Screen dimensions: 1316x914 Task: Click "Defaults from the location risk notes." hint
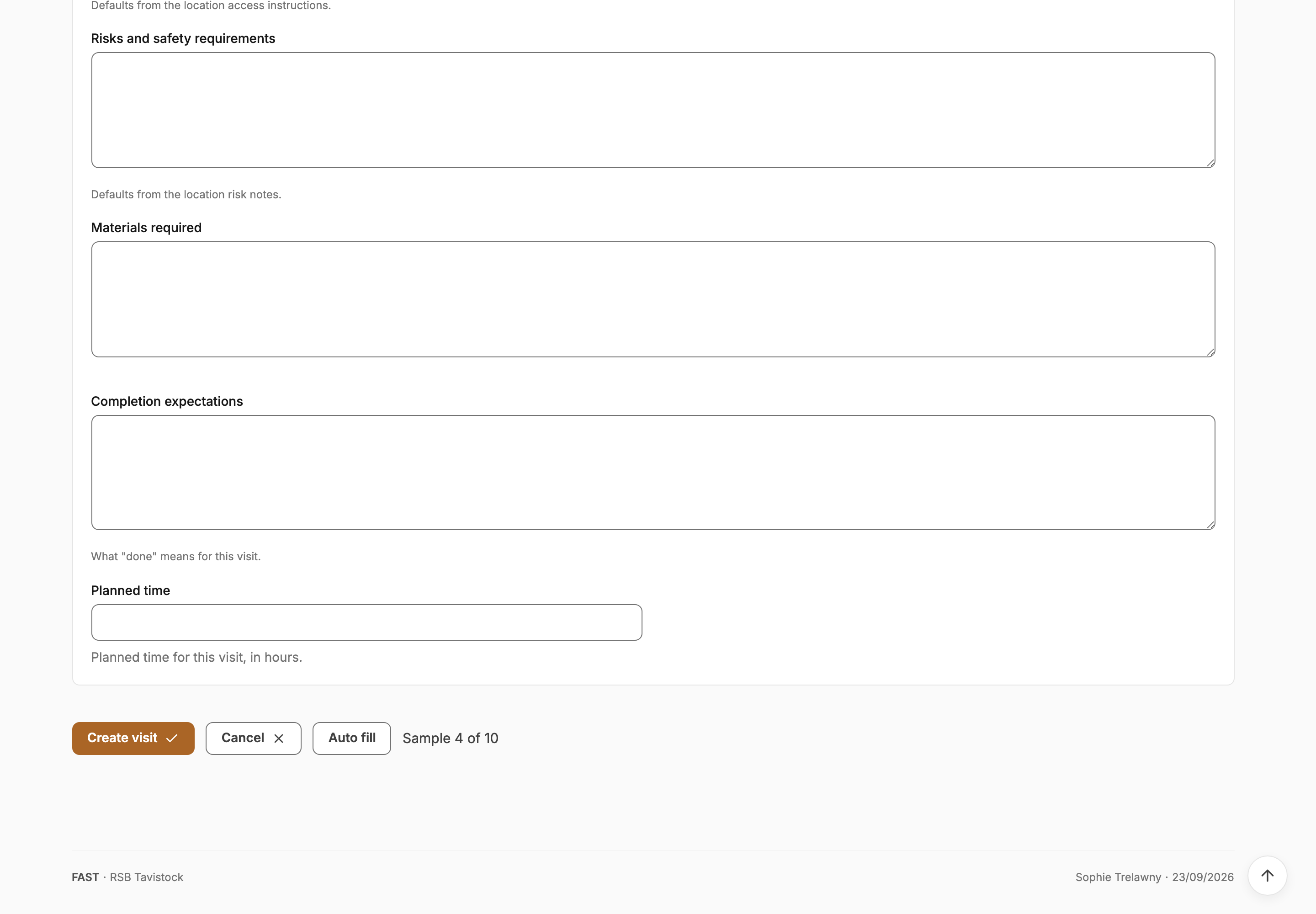coord(186,195)
